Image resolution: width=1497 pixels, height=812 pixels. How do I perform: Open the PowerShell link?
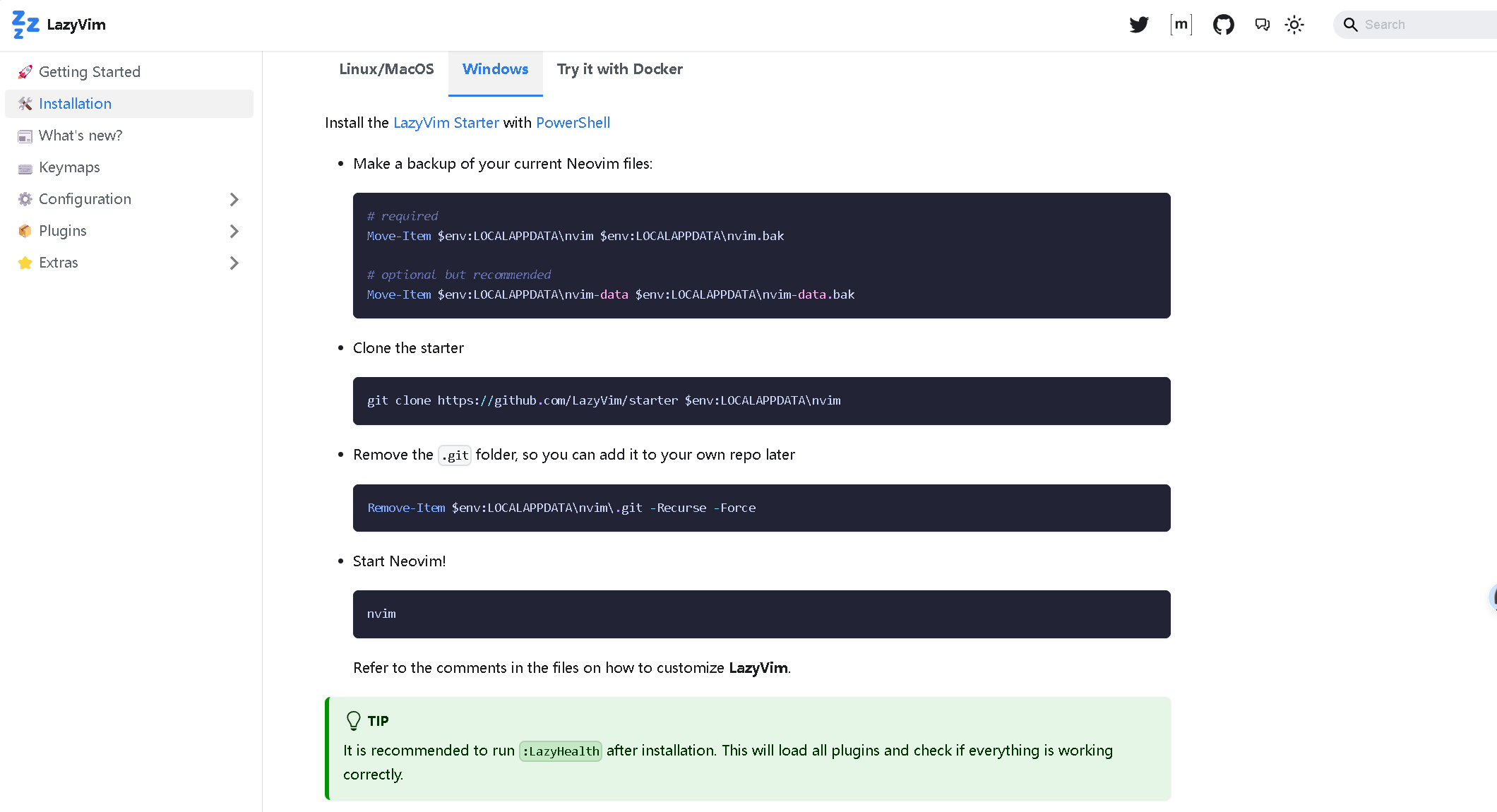pos(573,123)
